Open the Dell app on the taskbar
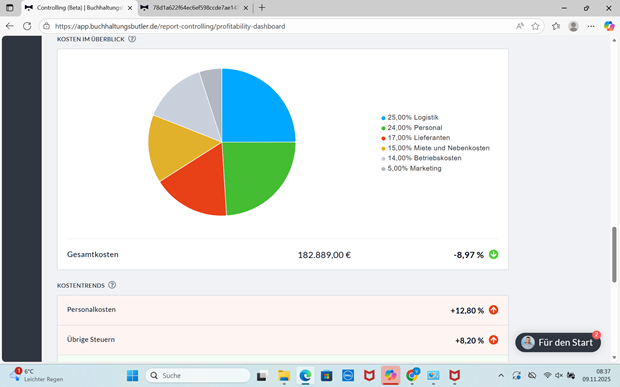This screenshot has width=620, height=387. pos(348,375)
